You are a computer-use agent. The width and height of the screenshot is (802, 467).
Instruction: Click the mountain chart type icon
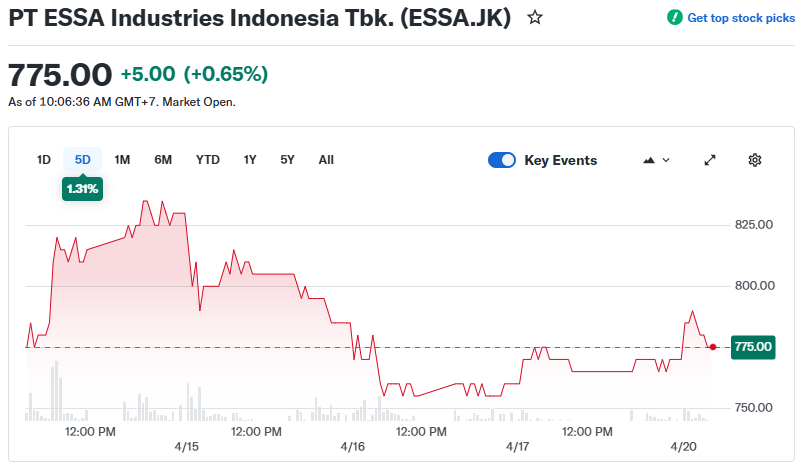pyautogui.click(x=649, y=160)
